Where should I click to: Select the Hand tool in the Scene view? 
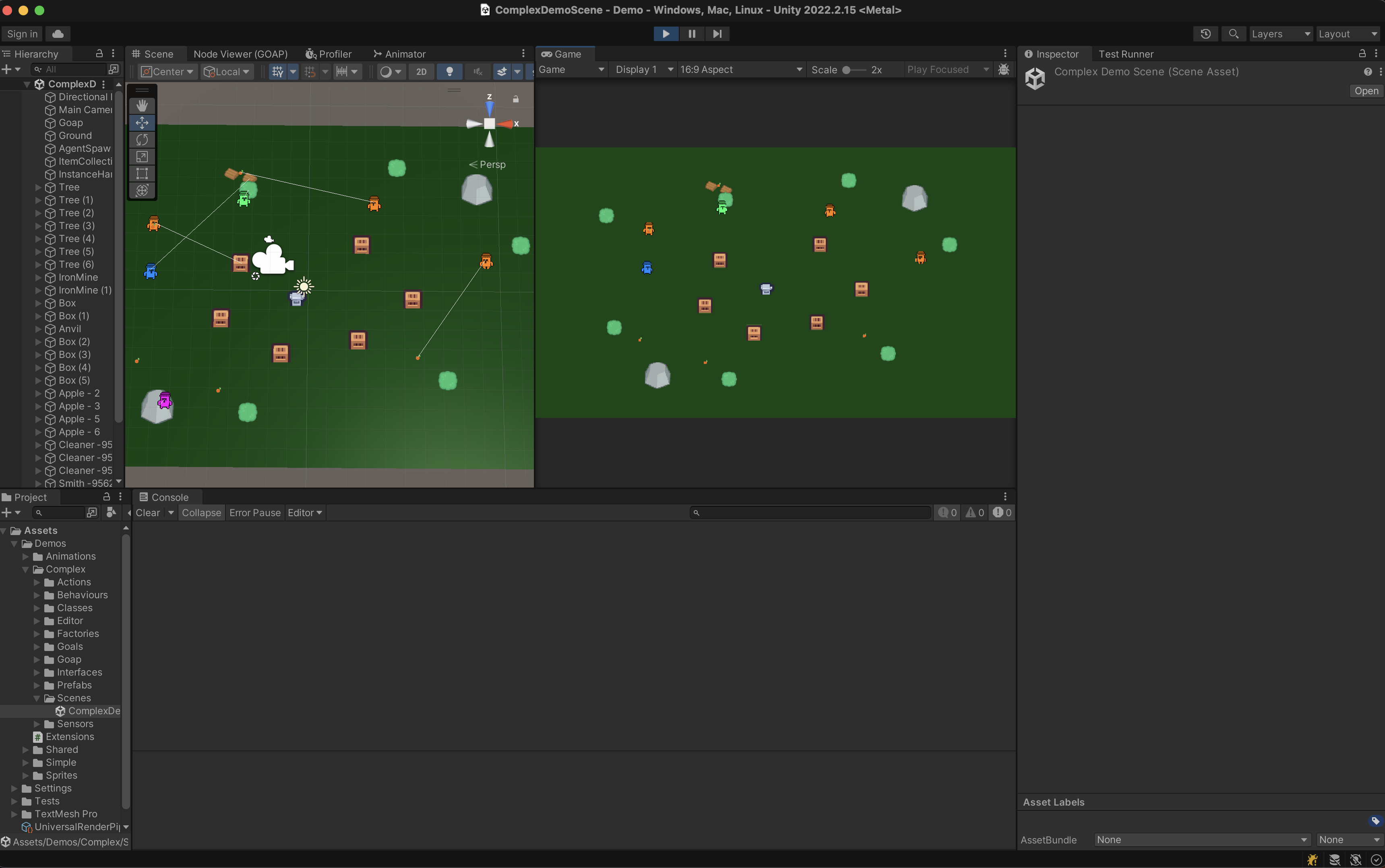pos(142,105)
